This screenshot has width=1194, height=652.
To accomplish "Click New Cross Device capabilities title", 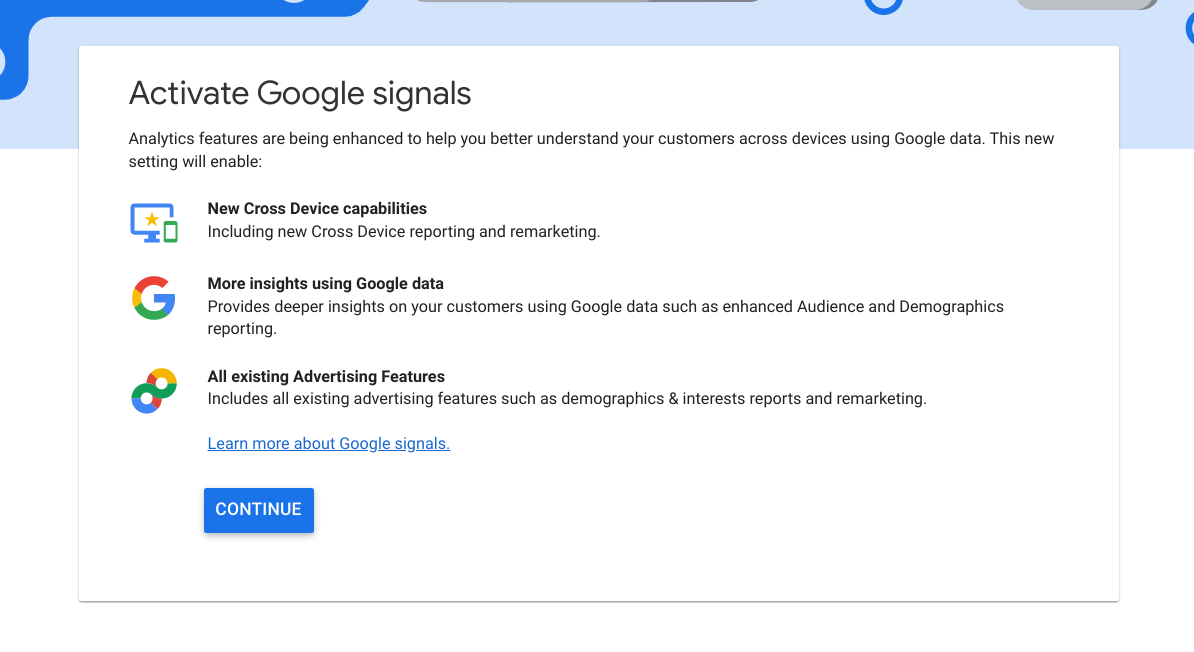I will click(x=317, y=209).
